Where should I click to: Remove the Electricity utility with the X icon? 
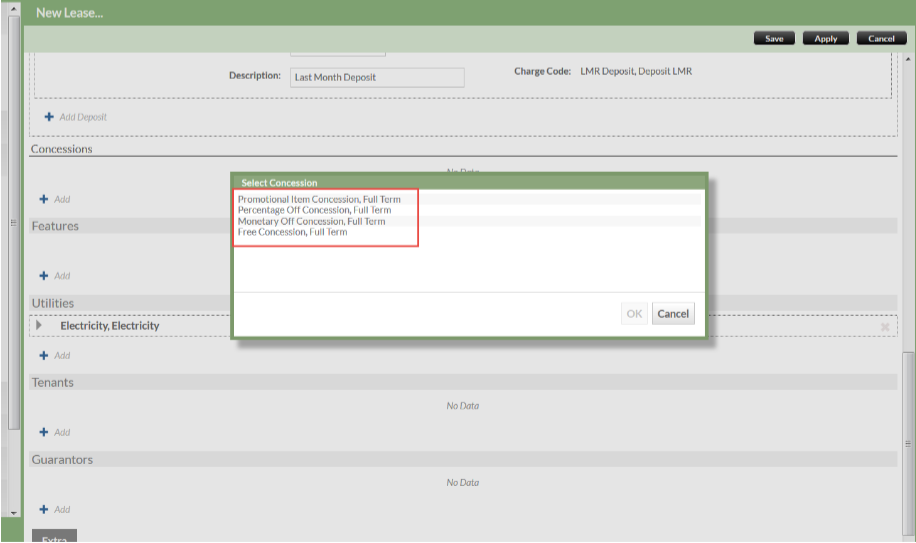click(x=884, y=327)
